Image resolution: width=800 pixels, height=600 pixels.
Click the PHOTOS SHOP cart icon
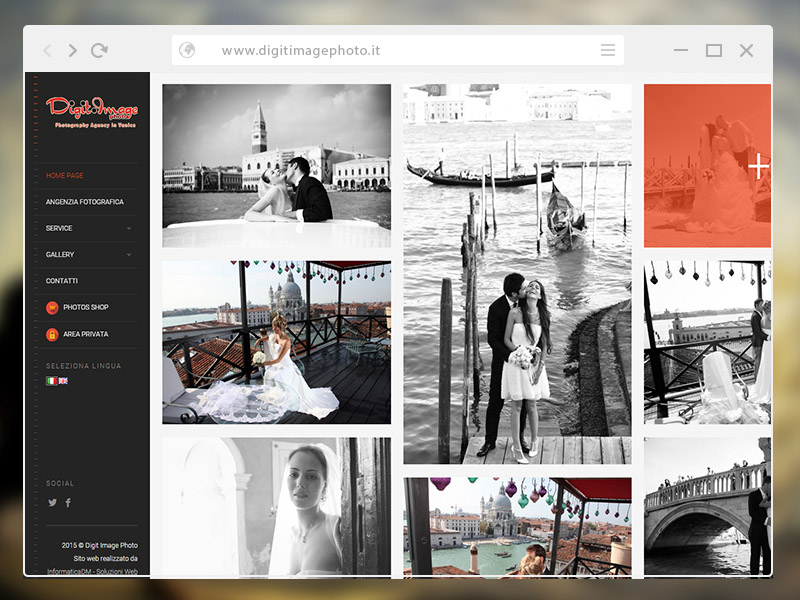[52, 308]
